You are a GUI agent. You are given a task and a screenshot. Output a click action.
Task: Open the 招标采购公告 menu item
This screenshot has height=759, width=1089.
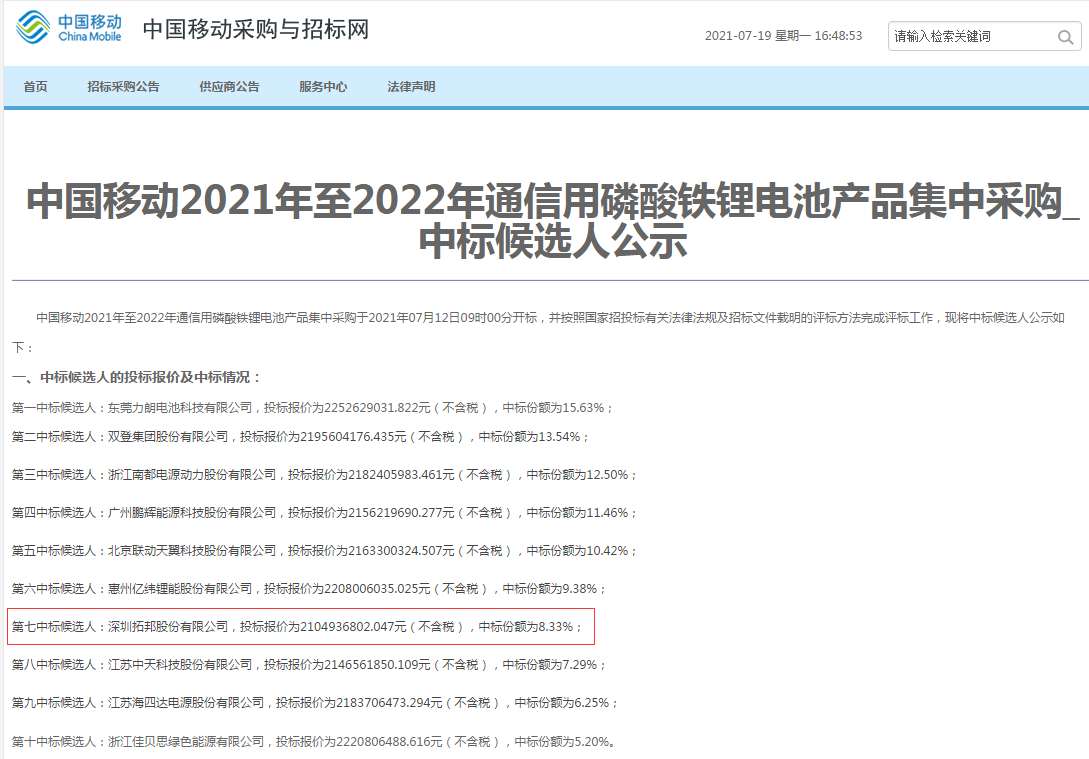click(123, 87)
